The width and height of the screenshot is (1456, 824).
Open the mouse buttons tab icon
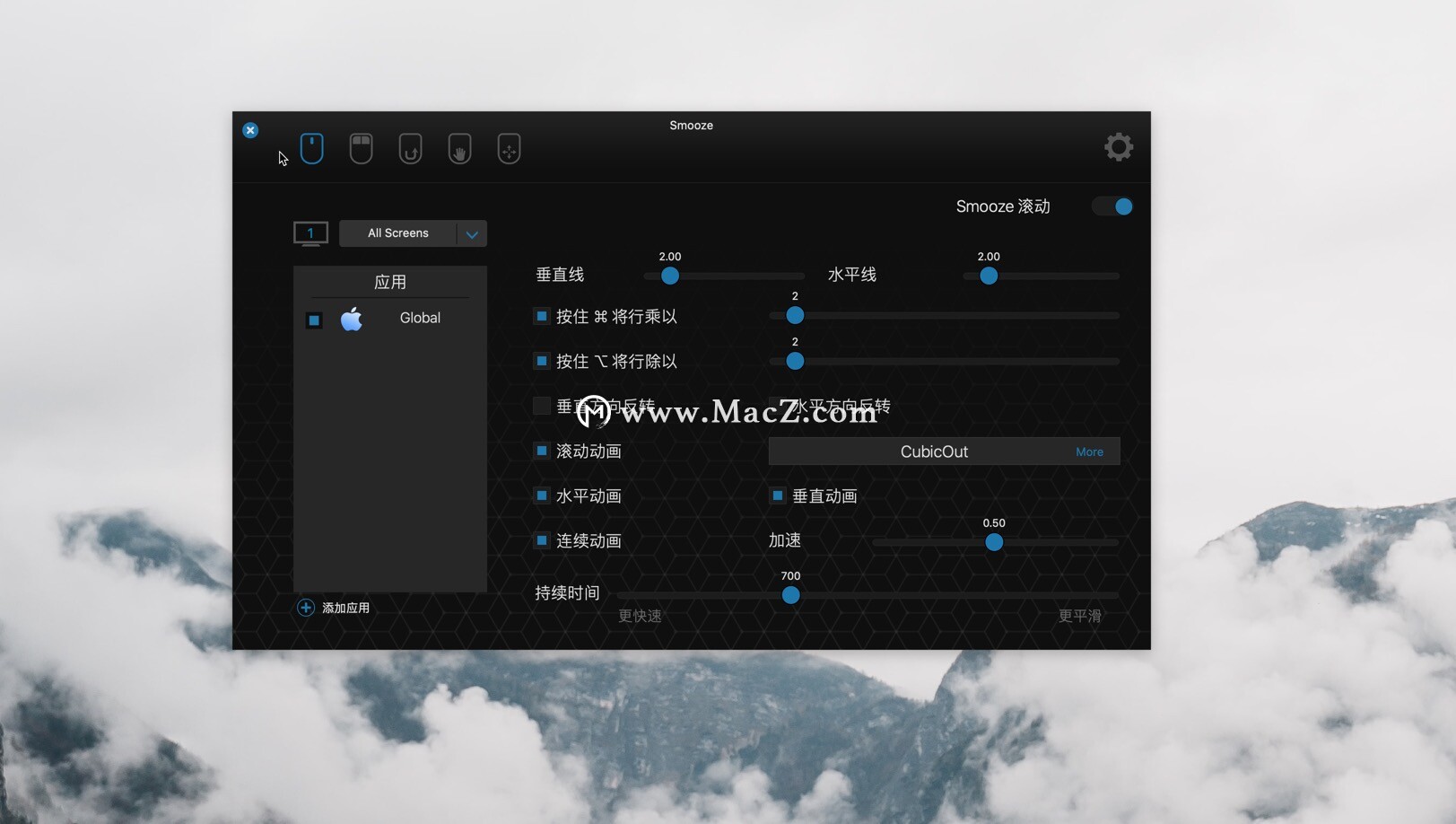pos(362,148)
